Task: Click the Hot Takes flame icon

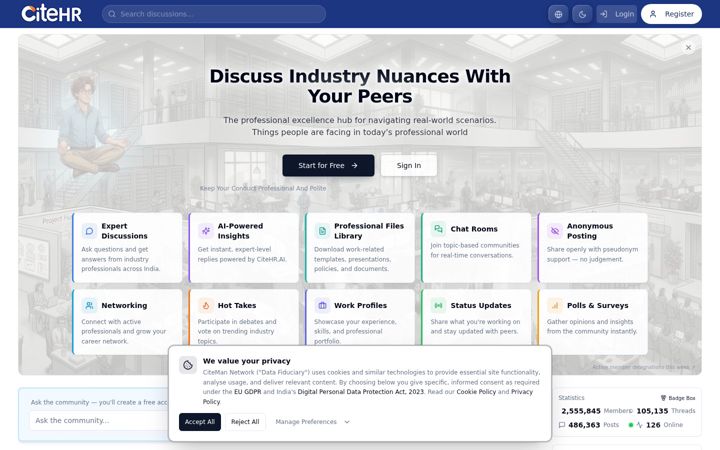Action: (205, 305)
